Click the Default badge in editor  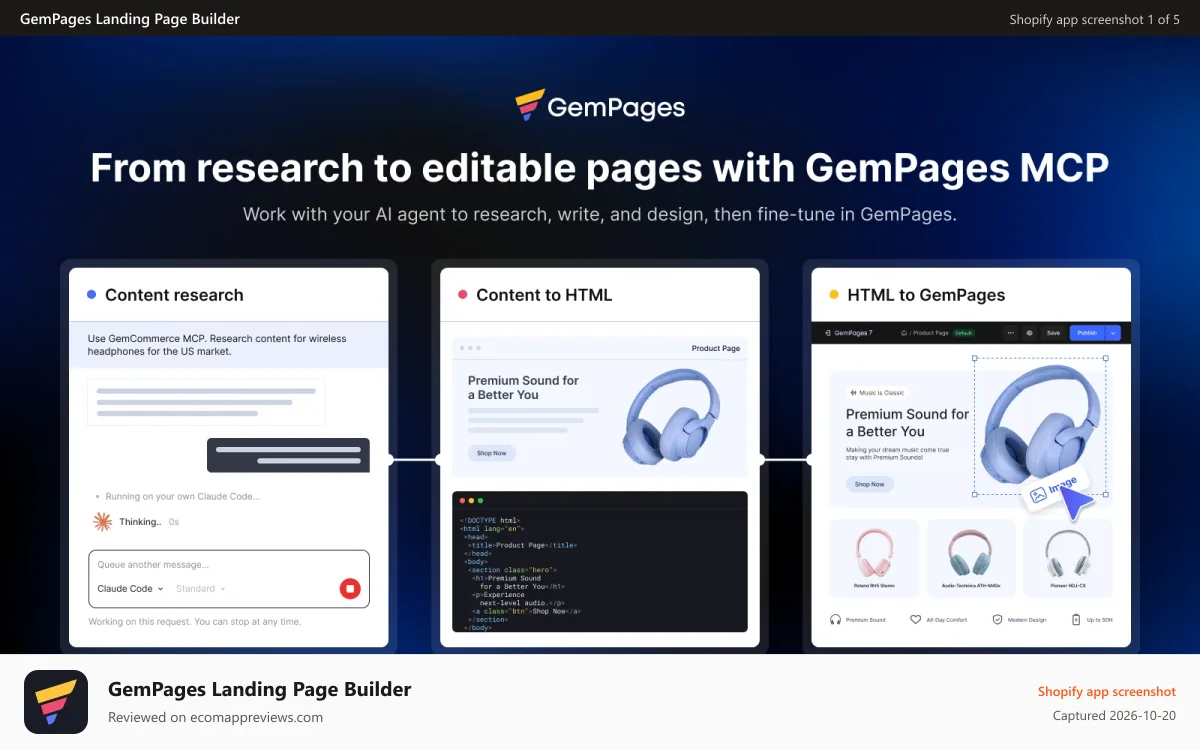[963, 333]
